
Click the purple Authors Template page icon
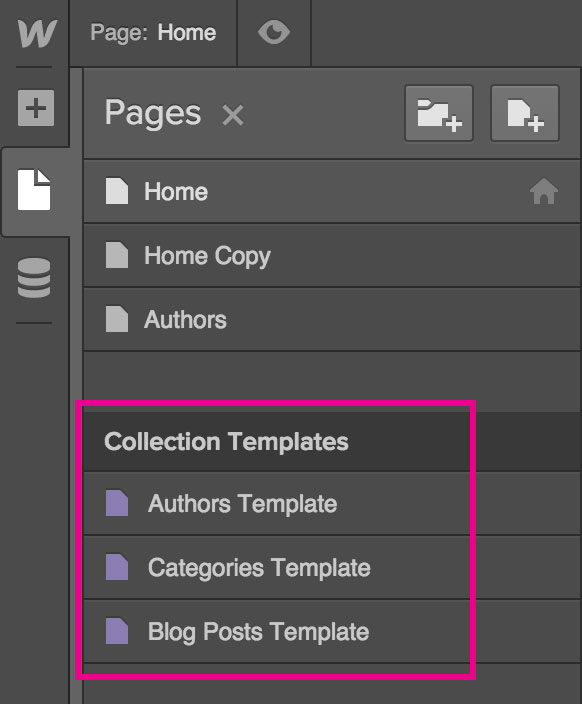coord(117,503)
